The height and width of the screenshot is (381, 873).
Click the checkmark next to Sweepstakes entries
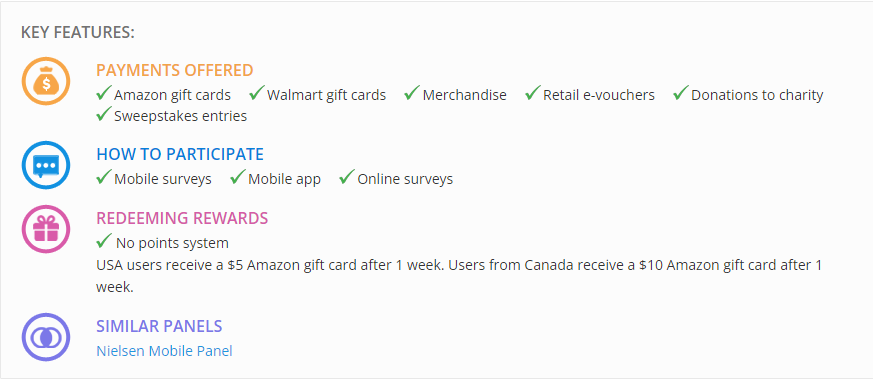point(104,114)
